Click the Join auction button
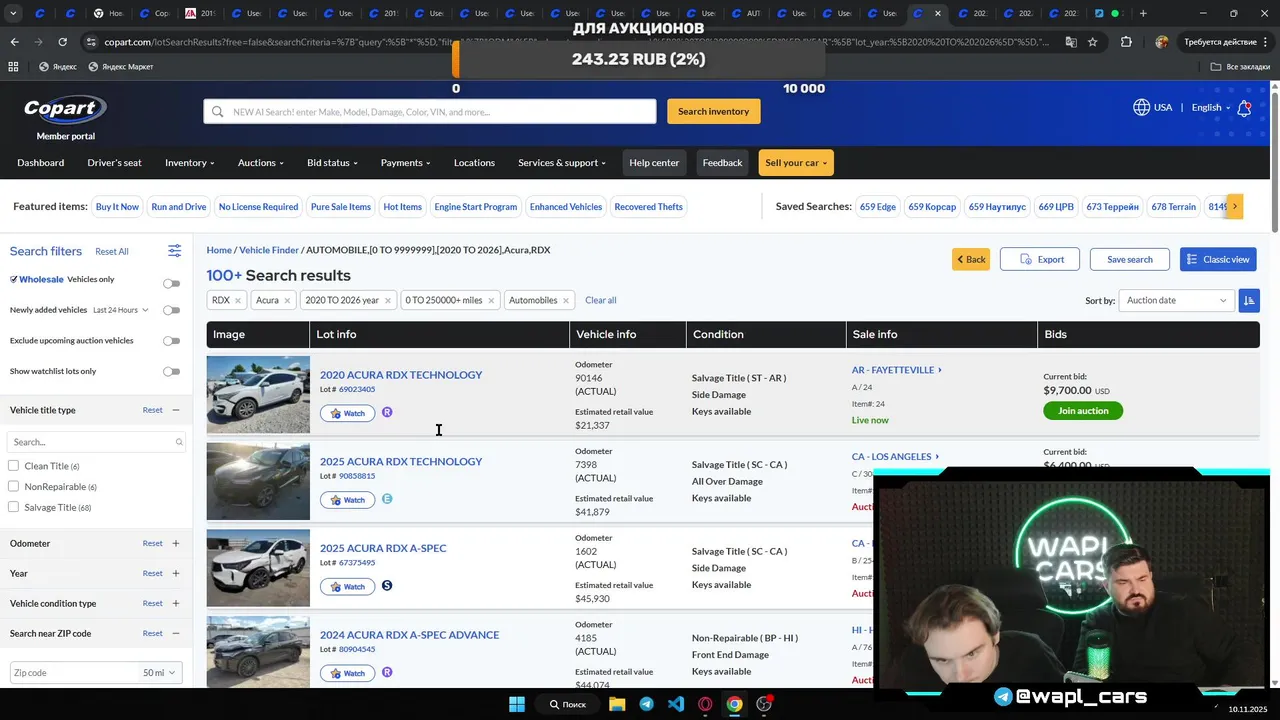 (x=1083, y=411)
